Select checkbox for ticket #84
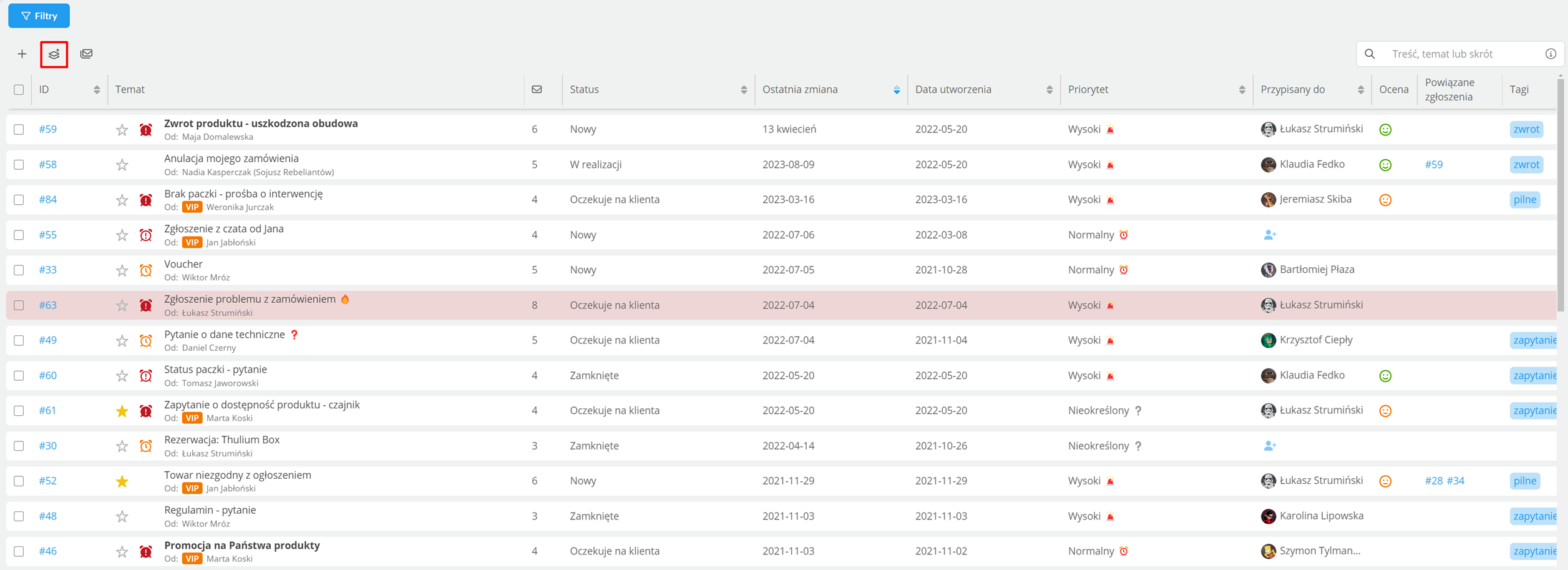The width and height of the screenshot is (1568, 570). coord(19,200)
